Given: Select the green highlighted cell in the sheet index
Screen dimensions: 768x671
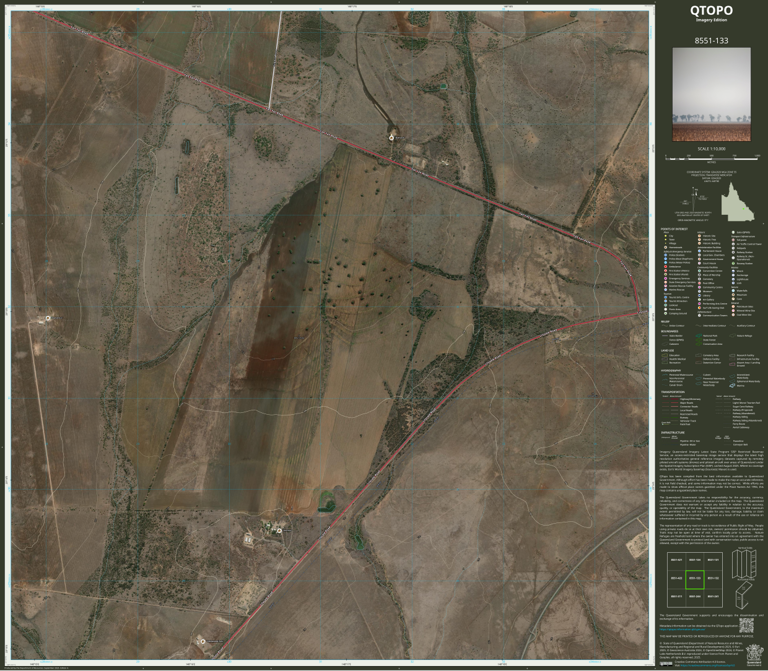Looking at the screenshot, I should 695,580.
